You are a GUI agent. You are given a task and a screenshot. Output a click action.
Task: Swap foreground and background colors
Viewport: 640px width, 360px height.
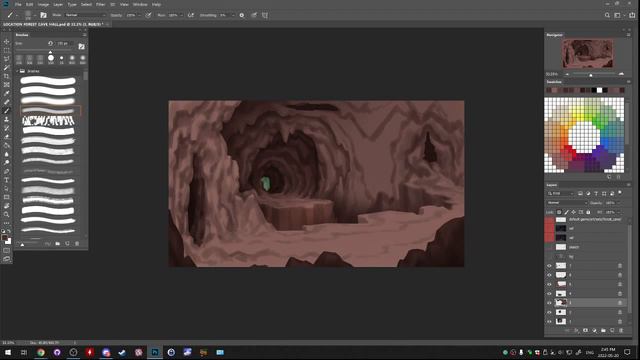pyautogui.click(x=9, y=232)
